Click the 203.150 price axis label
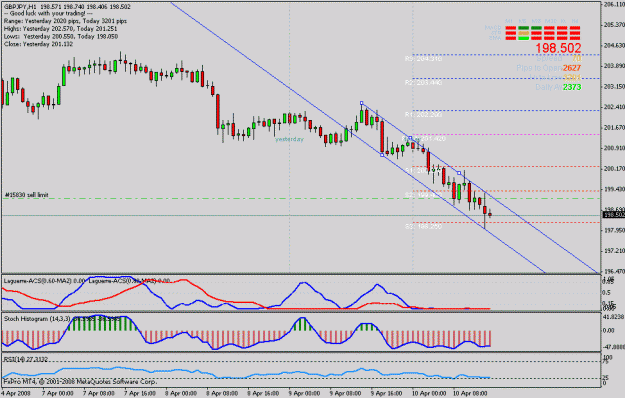The height and width of the screenshot is (398, 625). pyautogui.click(x=614, y=86)
